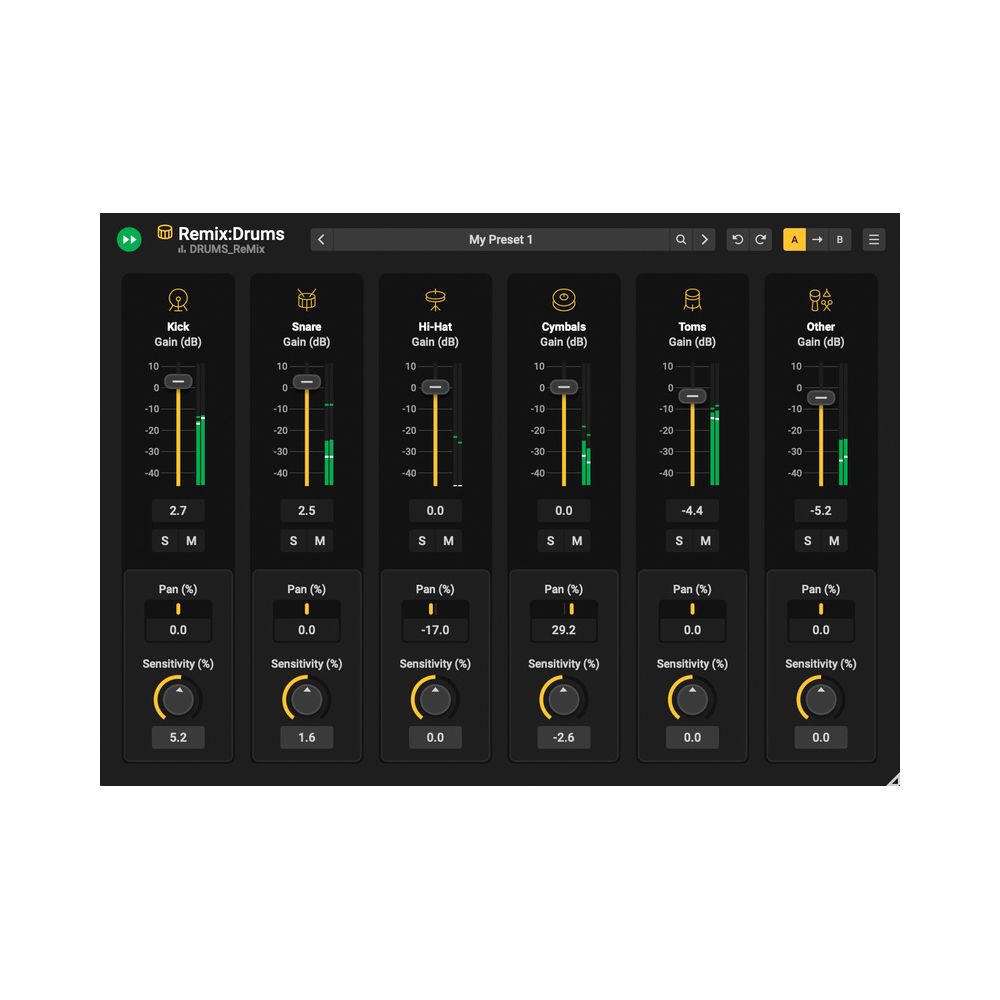Select the active A preset slot
Viewport: 1000px width, 1000px height.
tap(795, 240)
